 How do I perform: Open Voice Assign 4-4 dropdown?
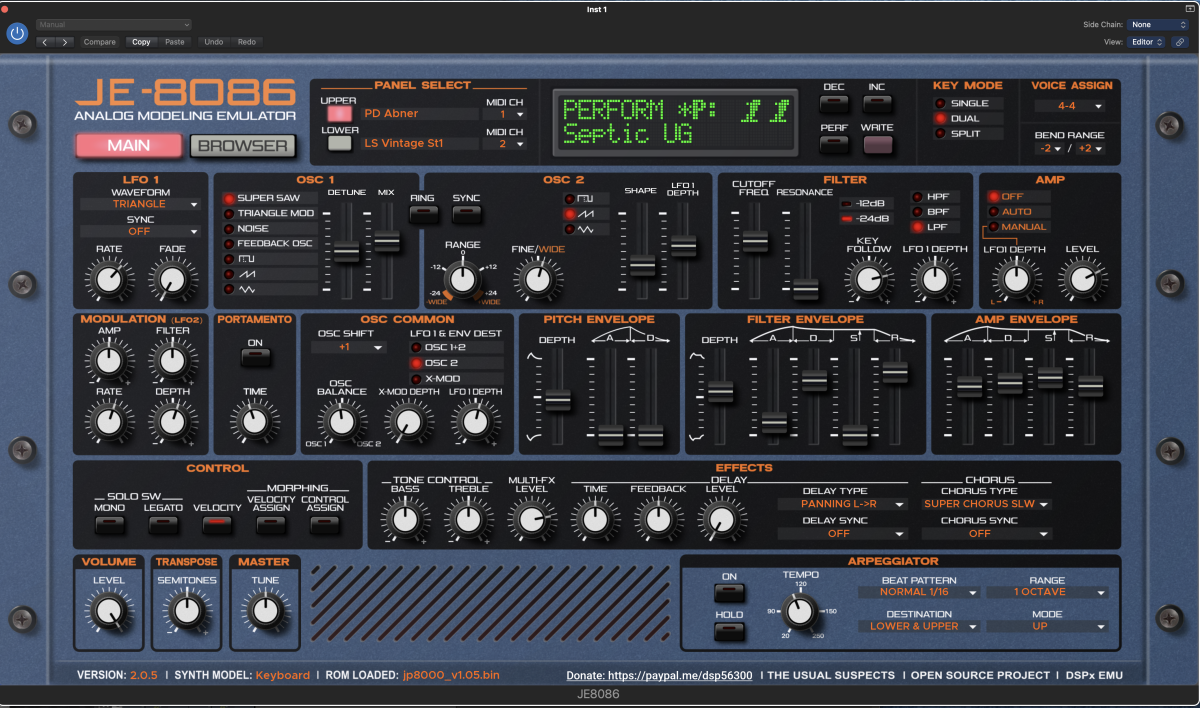tap(1069, 105)
